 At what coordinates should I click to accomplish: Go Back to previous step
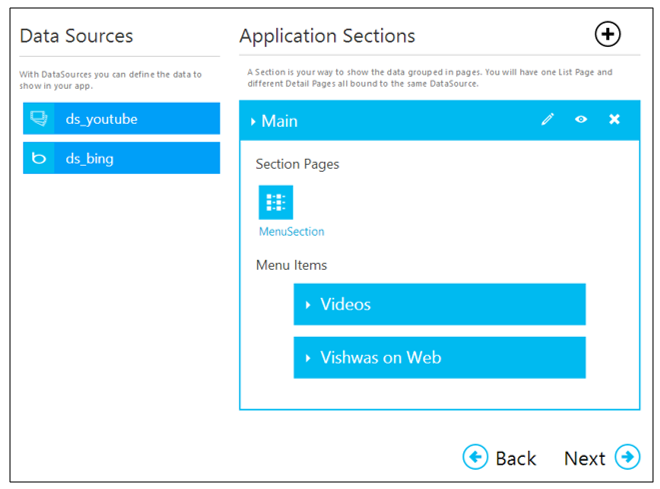click(516, 458)
